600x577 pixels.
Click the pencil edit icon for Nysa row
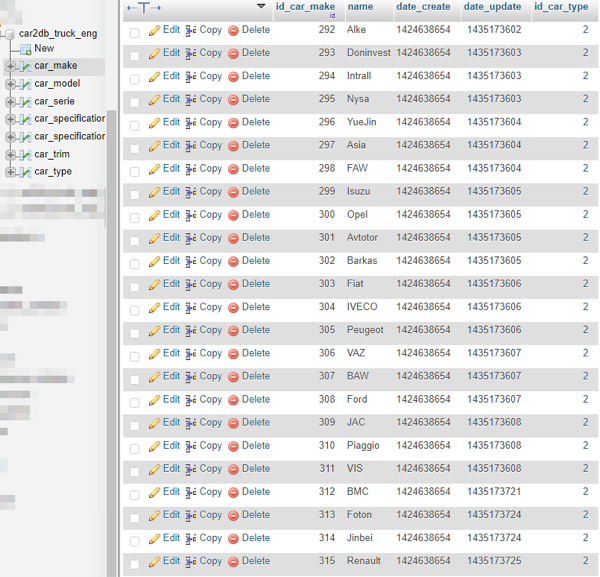(154, 100)
